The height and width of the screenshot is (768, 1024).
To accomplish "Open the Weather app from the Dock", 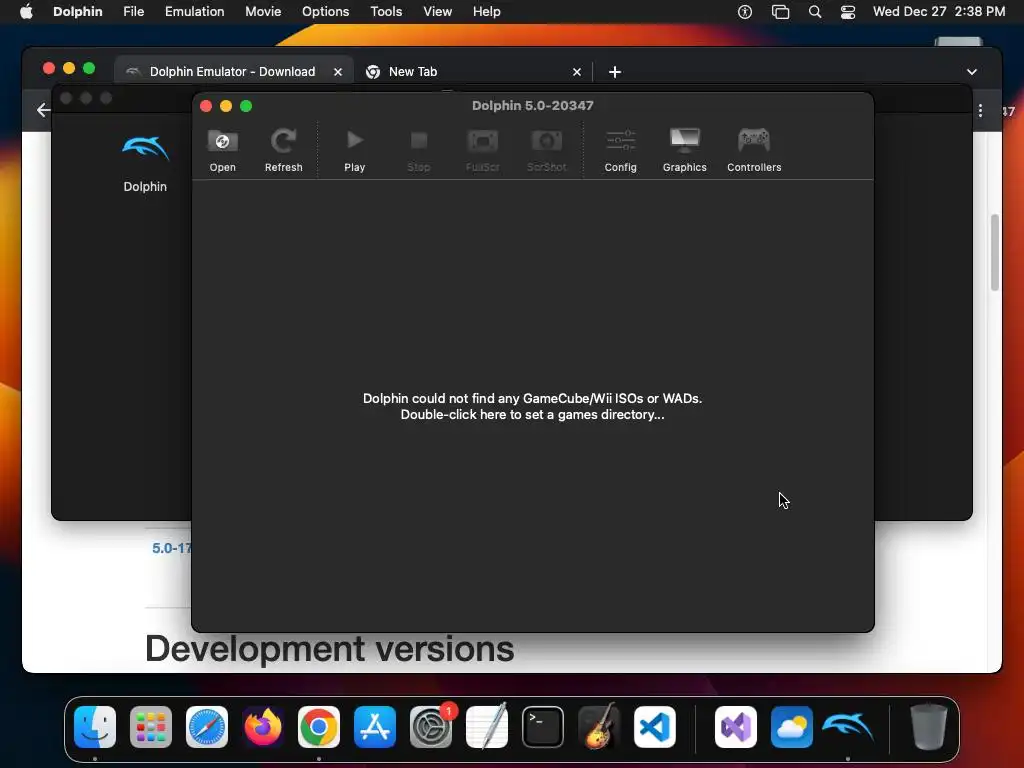I will point(792,727).
